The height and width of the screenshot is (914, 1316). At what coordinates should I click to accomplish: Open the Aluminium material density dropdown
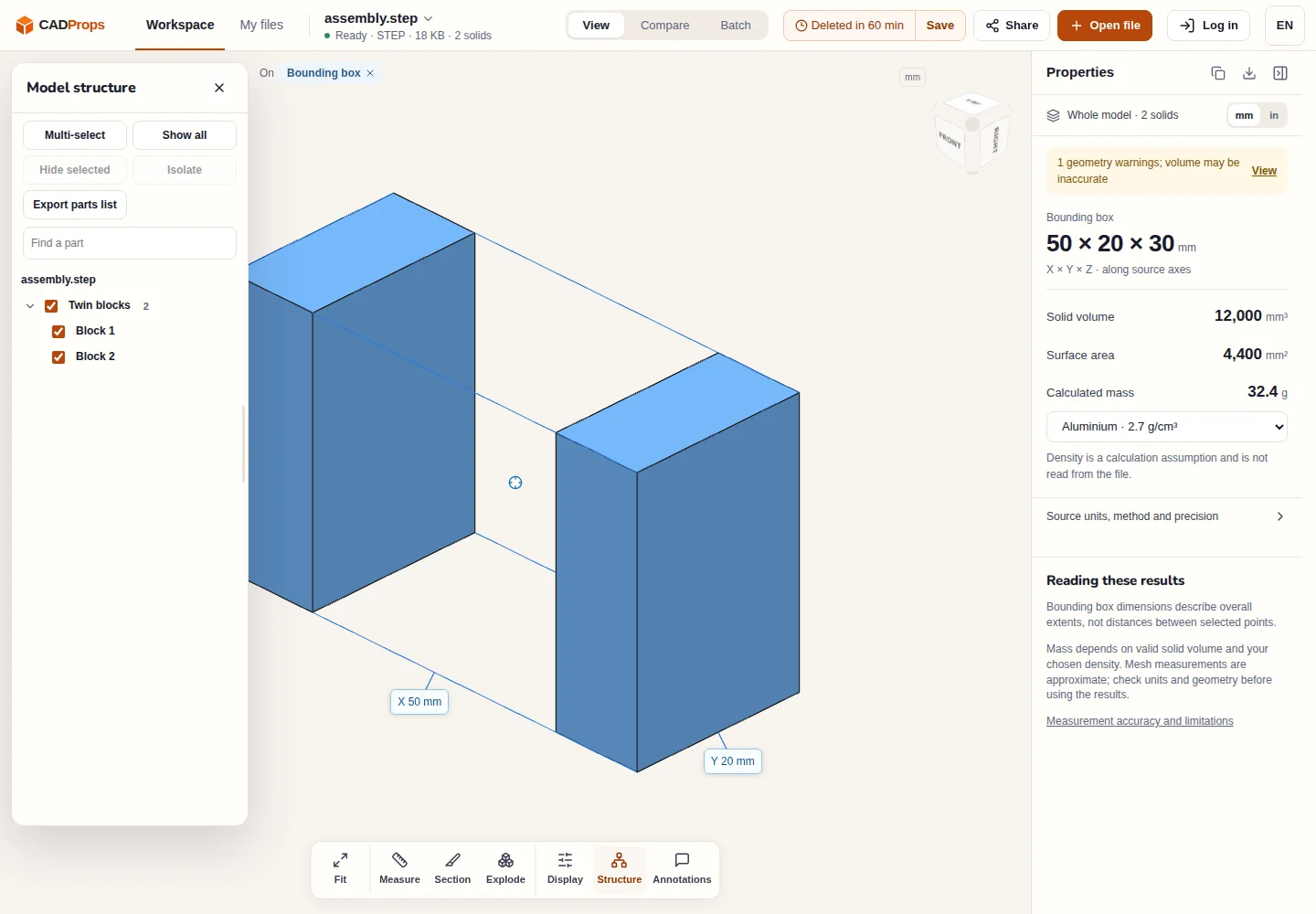(1167, 427)
